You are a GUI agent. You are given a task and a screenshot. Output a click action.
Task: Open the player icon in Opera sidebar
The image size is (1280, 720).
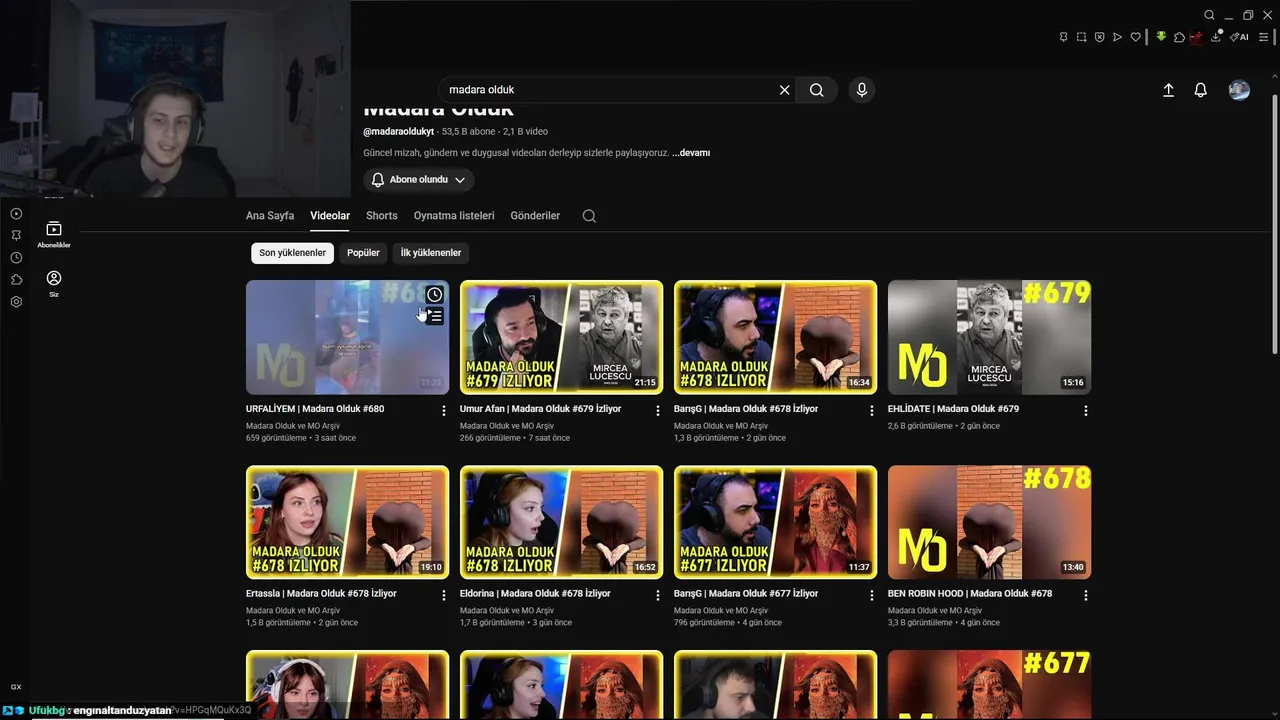[x=16, y=213]
